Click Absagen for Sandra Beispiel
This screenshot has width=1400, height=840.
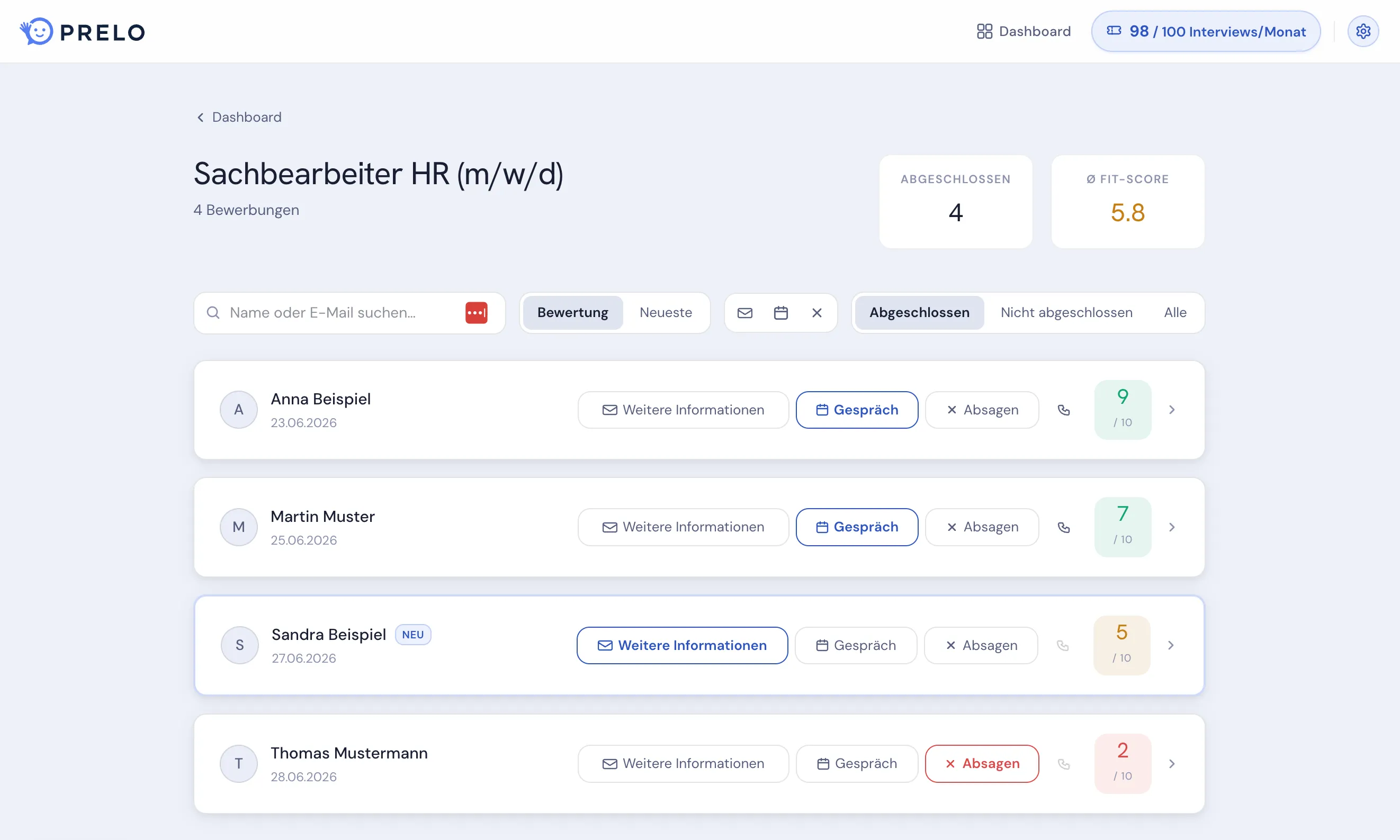[981, 645]
